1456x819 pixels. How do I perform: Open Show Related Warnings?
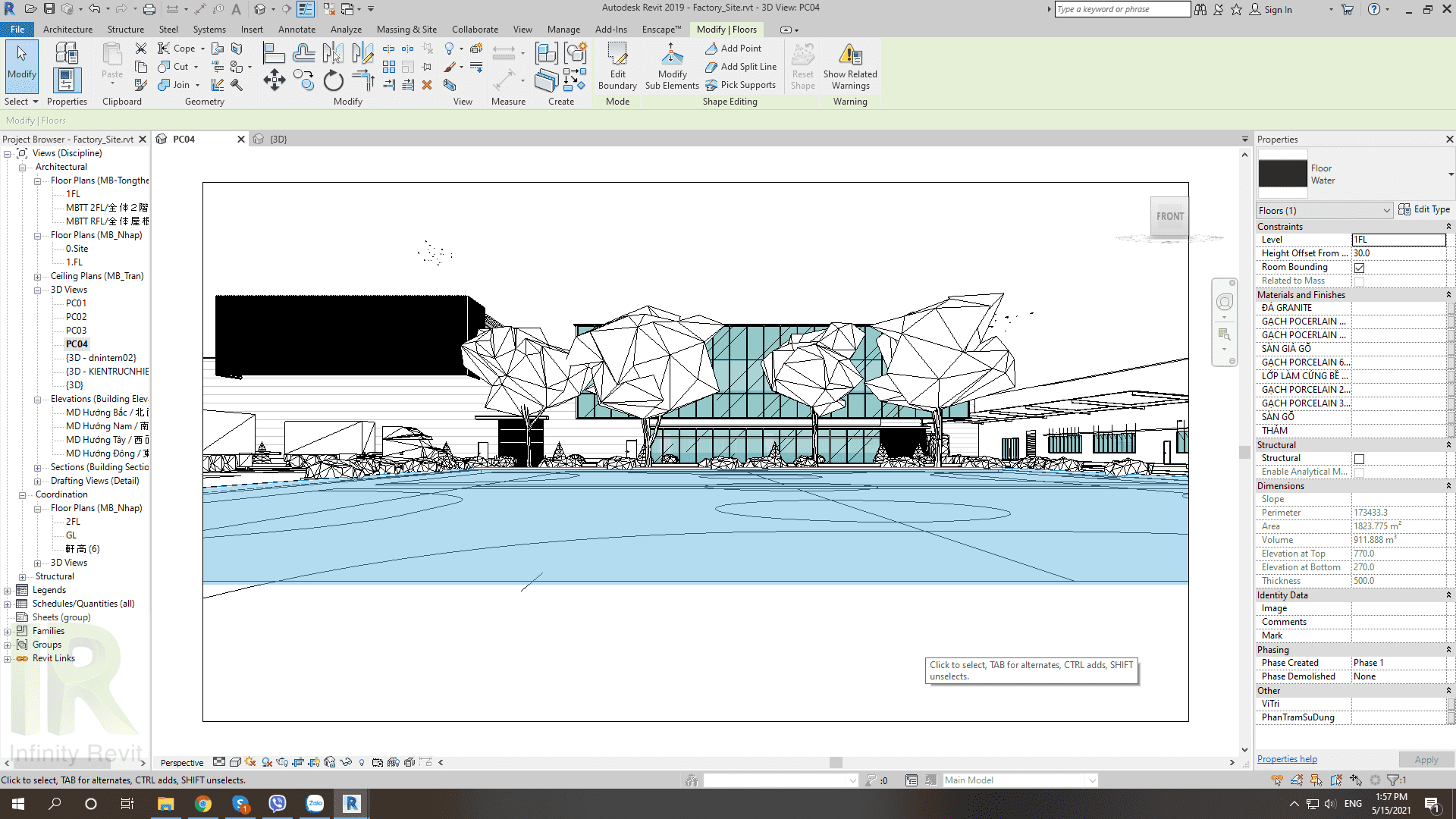pyautogui.click(x=849, y=55)
